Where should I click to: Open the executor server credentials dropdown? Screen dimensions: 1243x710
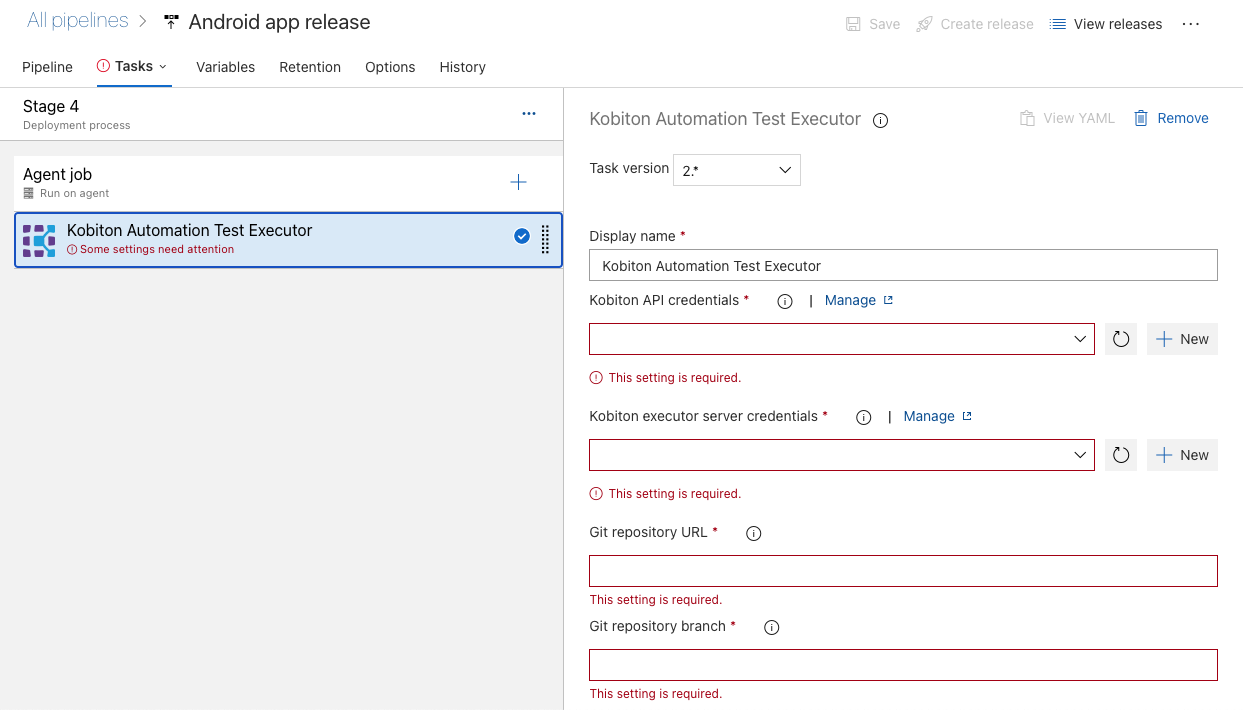tap(842, 455)
